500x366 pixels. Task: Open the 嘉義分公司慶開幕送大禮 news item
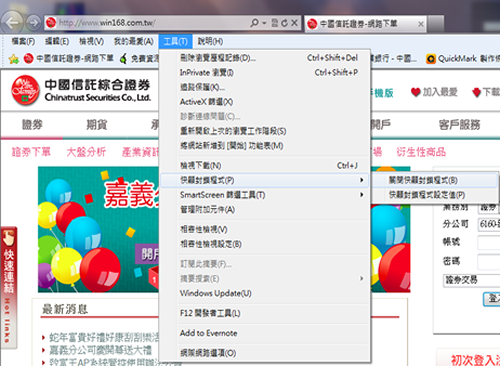[100, 350]
